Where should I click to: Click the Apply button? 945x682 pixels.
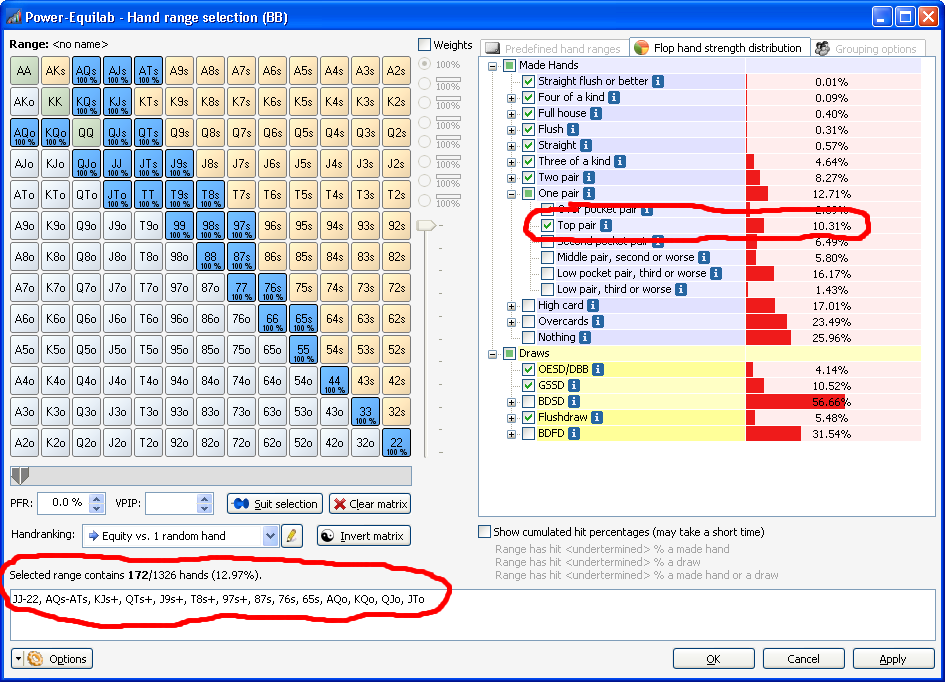click(x=893, y=659)
